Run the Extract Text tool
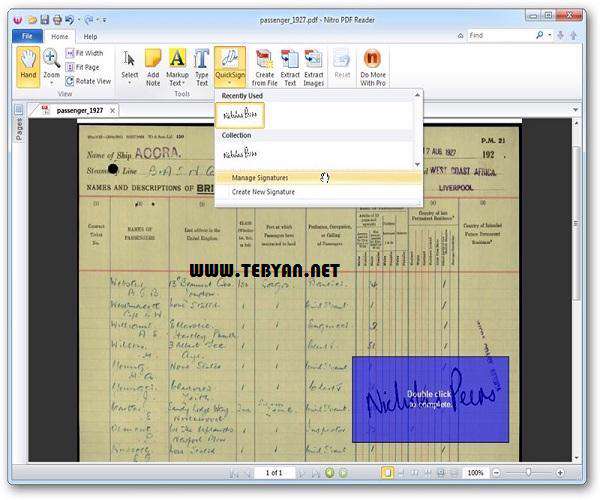The image size is (600, 500). pos(290,67)
